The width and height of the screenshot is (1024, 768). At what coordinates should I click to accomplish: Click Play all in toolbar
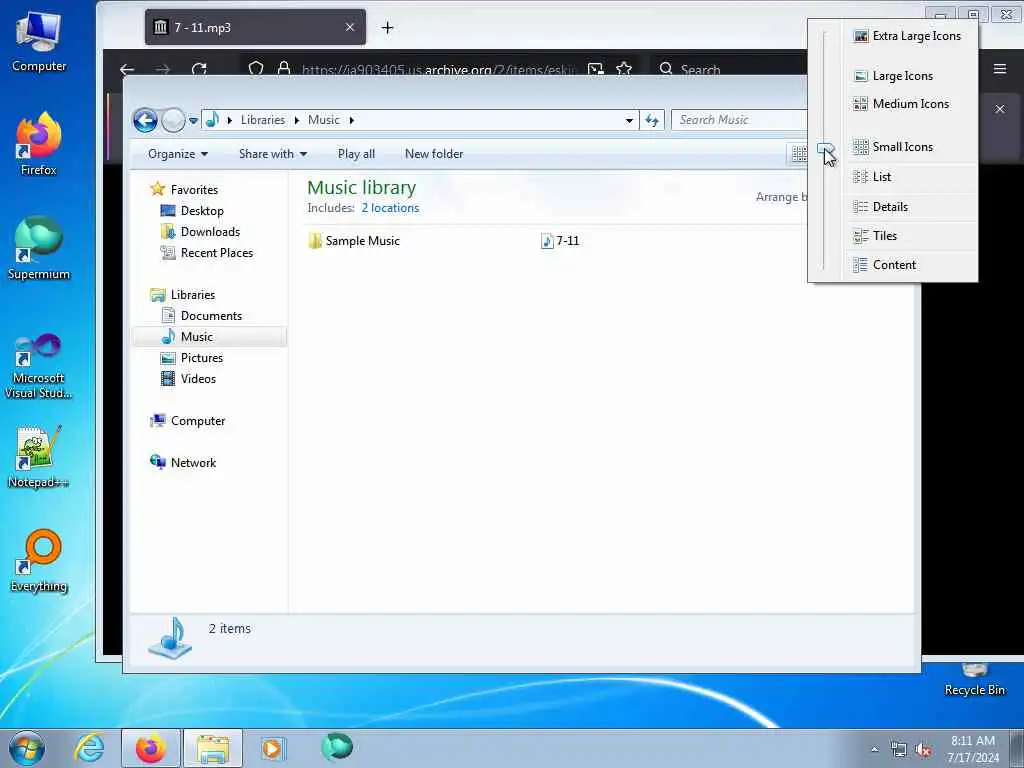coord(356,154)
